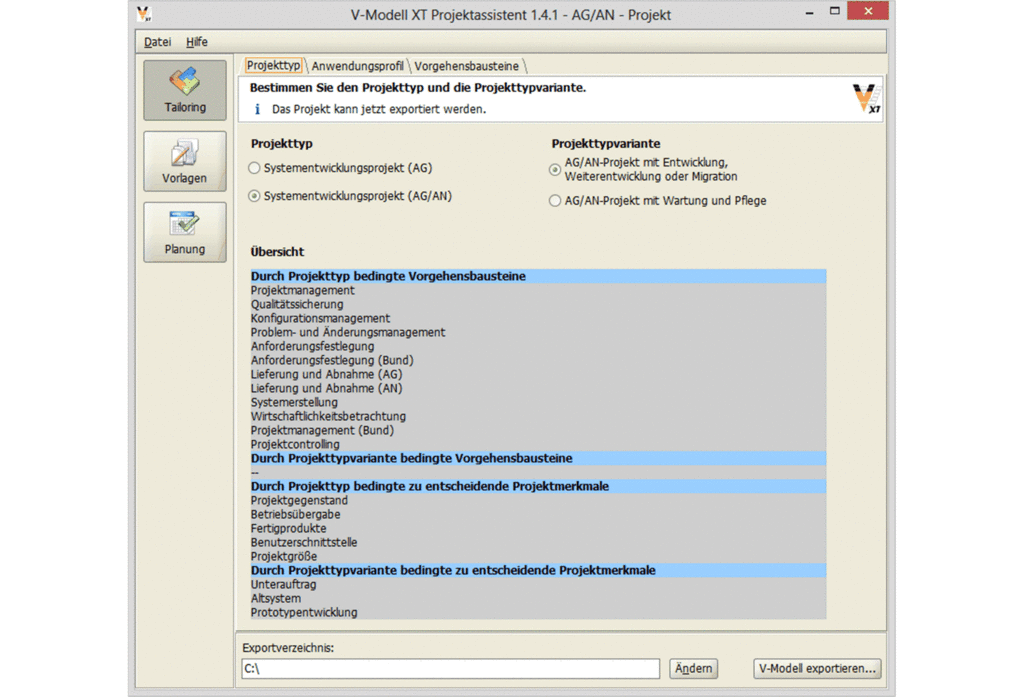Viewport: 1024px width, 697px height.
Task: Select 'Durch Projekttyp bedingte zu entscheidende Projektmerkmale' header
Action: [x=538, y=487]
